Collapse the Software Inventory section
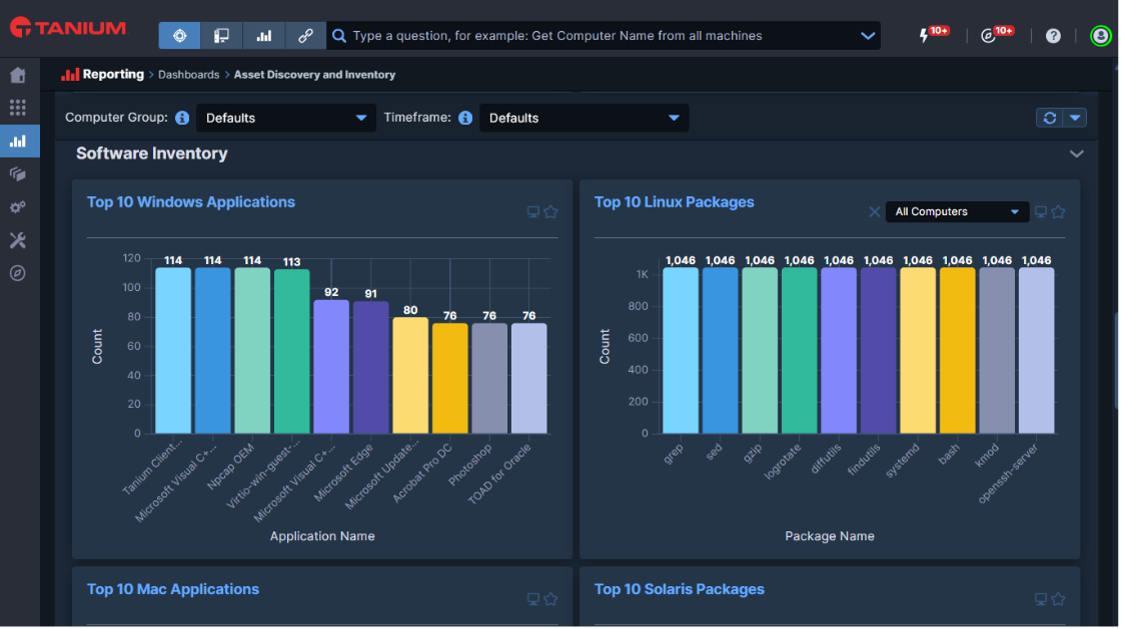The image size is (1121, 629). [x=1077, y=154]
